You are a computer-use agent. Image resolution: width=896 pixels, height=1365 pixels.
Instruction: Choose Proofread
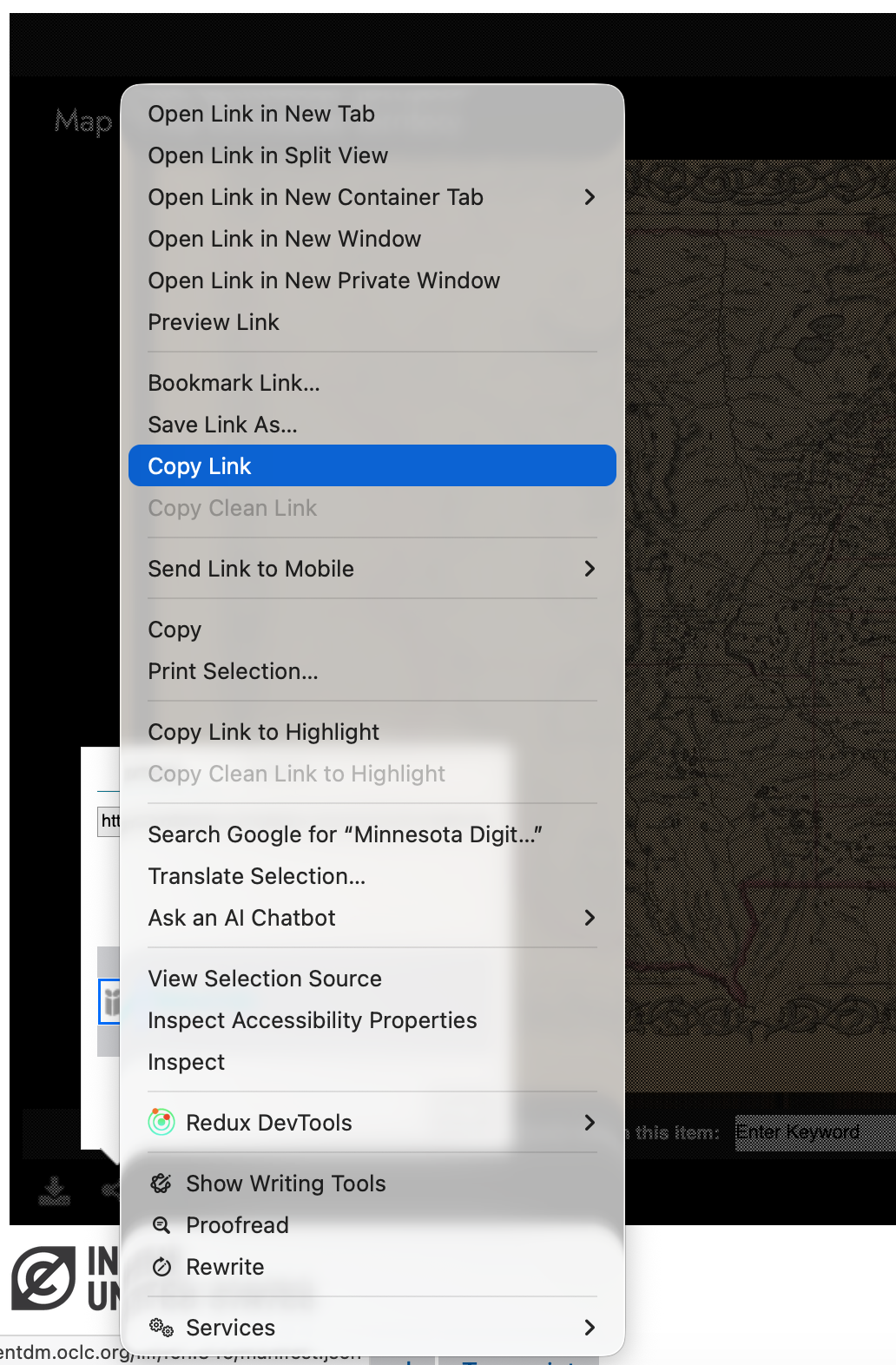coord(372,1225)
